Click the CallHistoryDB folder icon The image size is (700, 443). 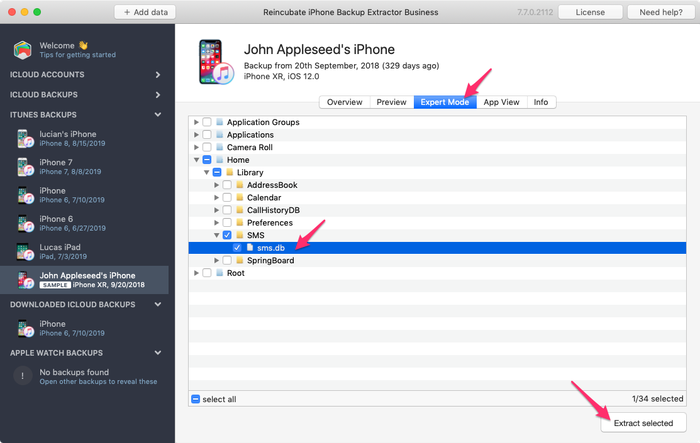240,210
